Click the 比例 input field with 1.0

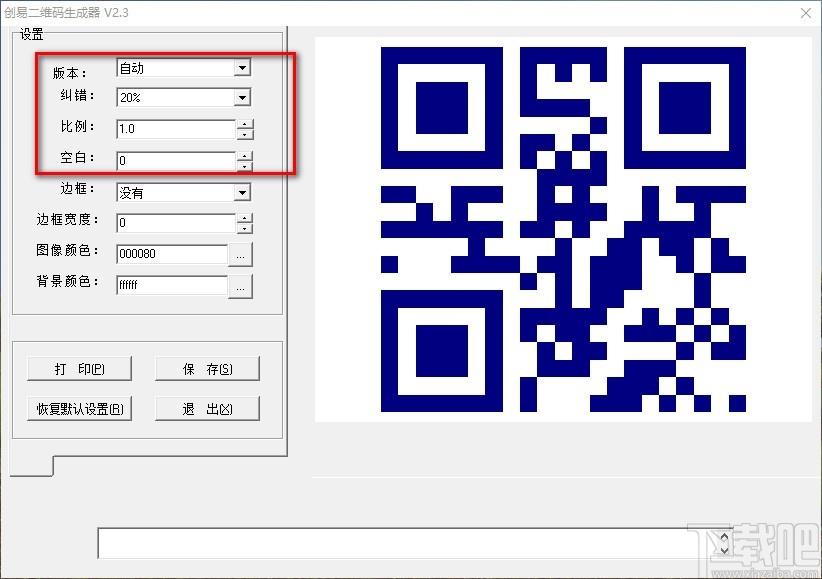176,128
